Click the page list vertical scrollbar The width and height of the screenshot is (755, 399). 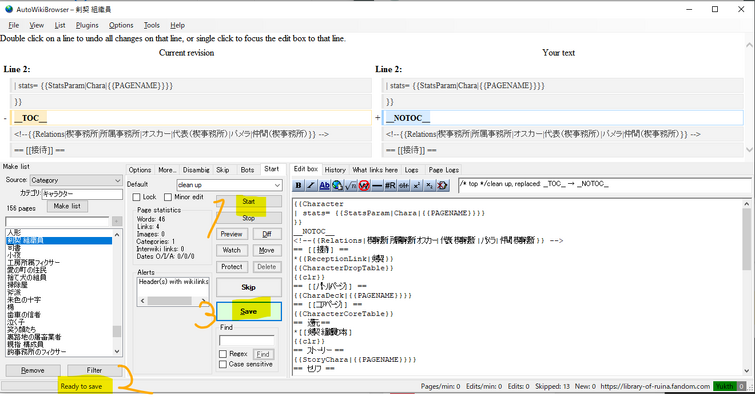click(117, 292)
